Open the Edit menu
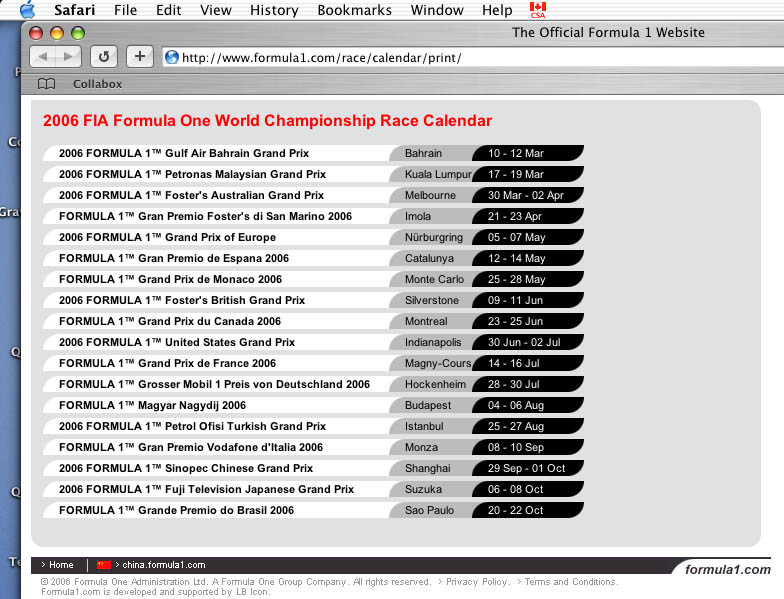784x599 pixels. point(168,10)
